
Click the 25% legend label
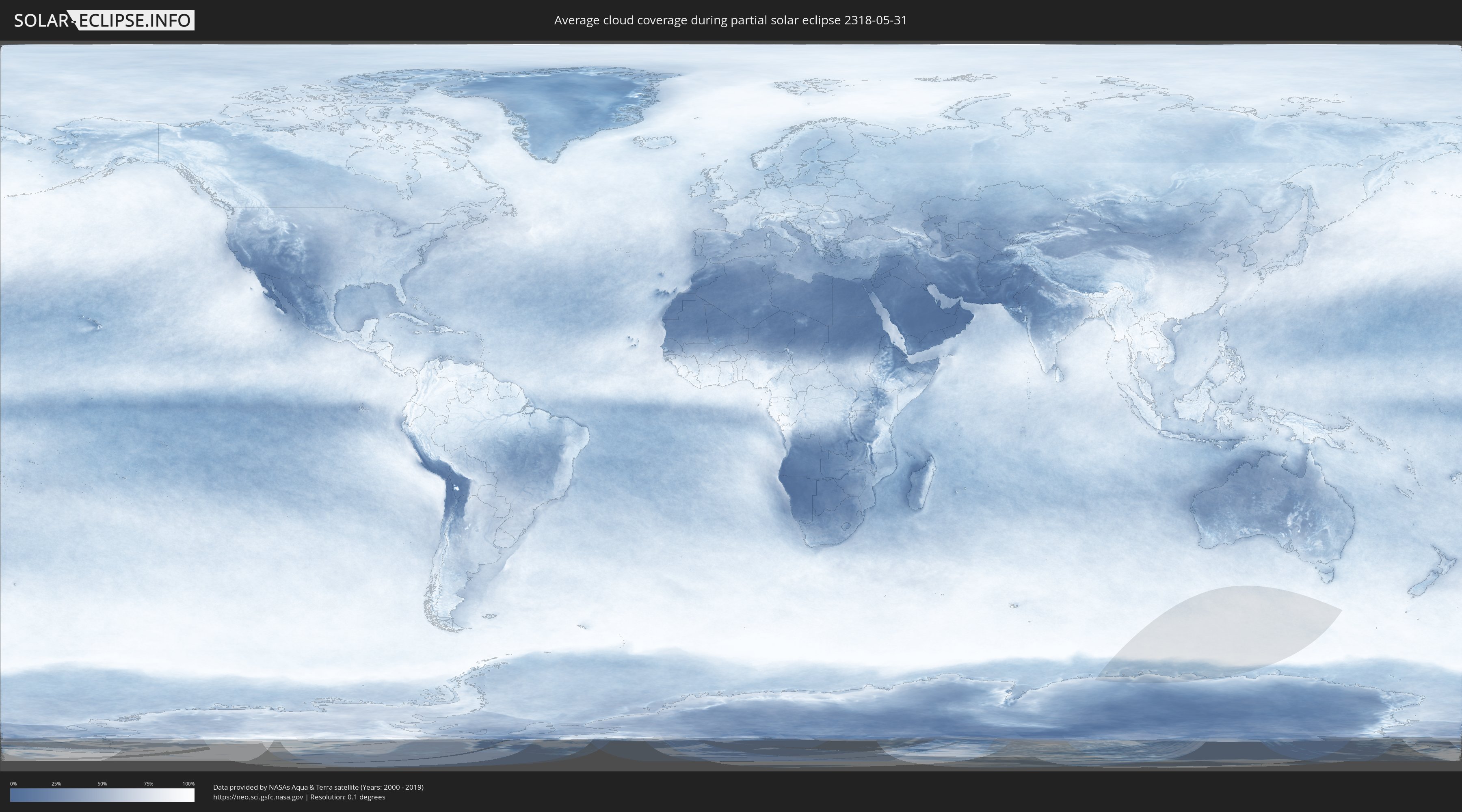coord(56,784)
